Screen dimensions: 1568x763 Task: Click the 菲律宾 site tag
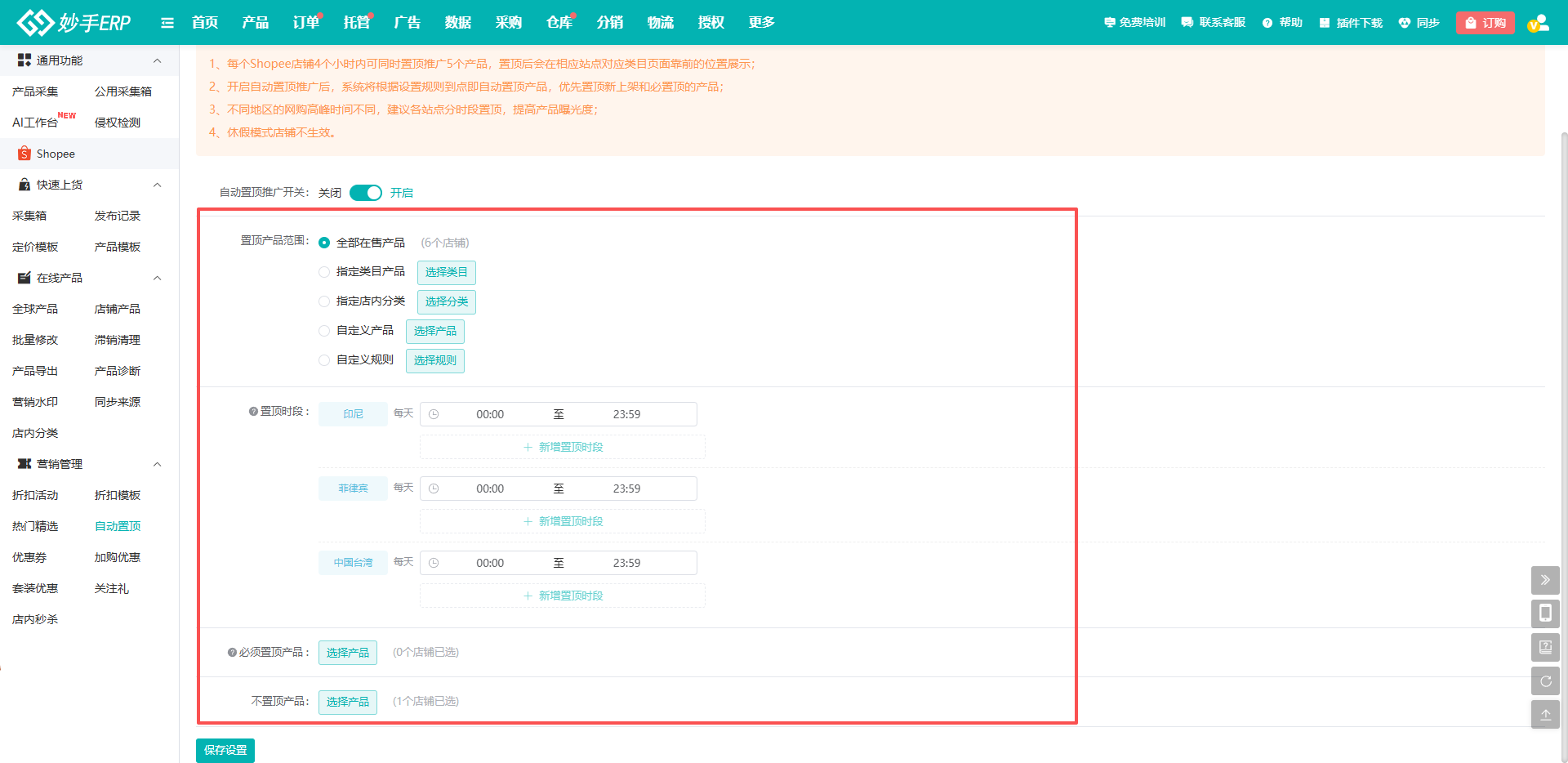(x=353, y=489)
